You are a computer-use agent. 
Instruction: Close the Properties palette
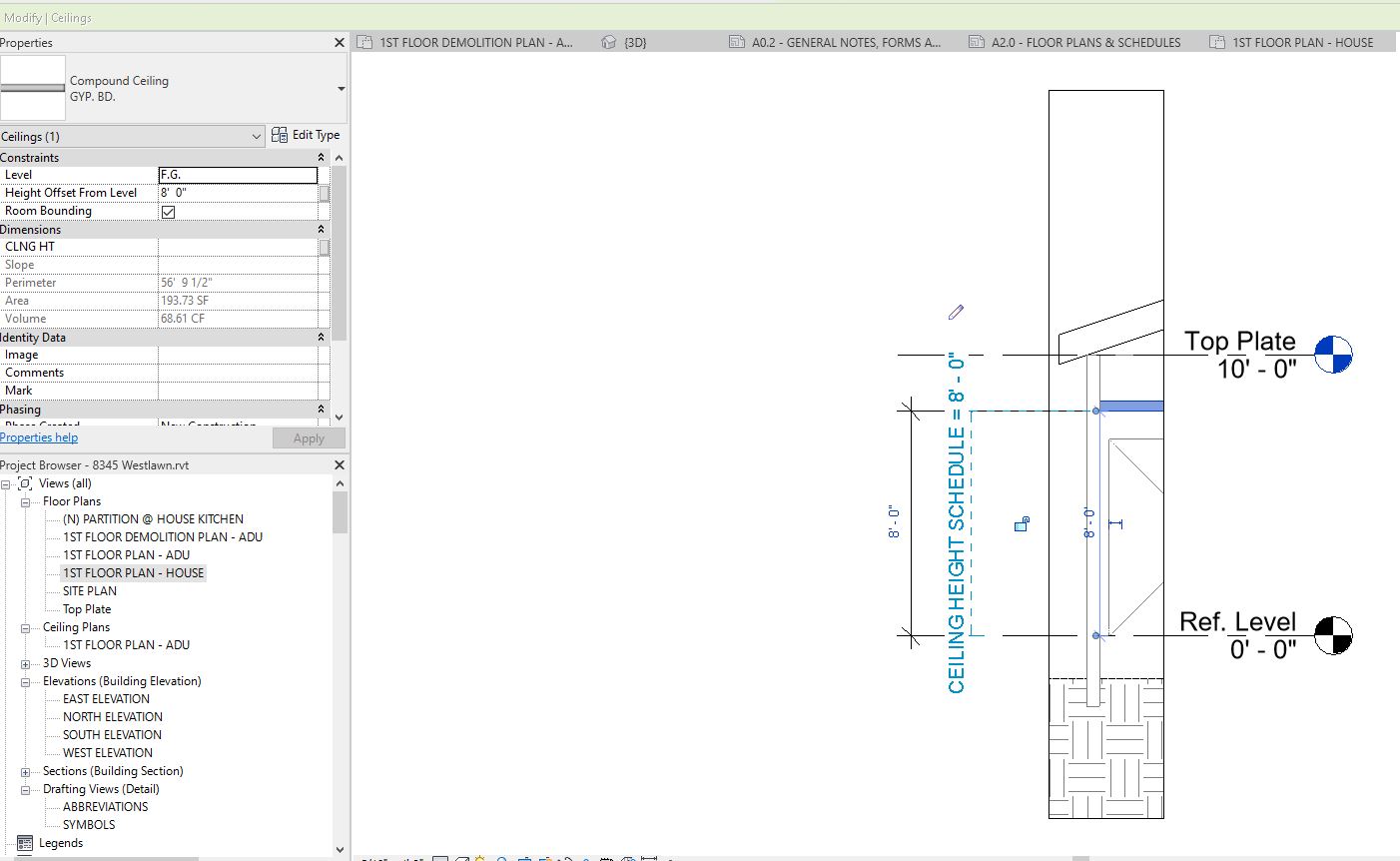click(339, 43)
